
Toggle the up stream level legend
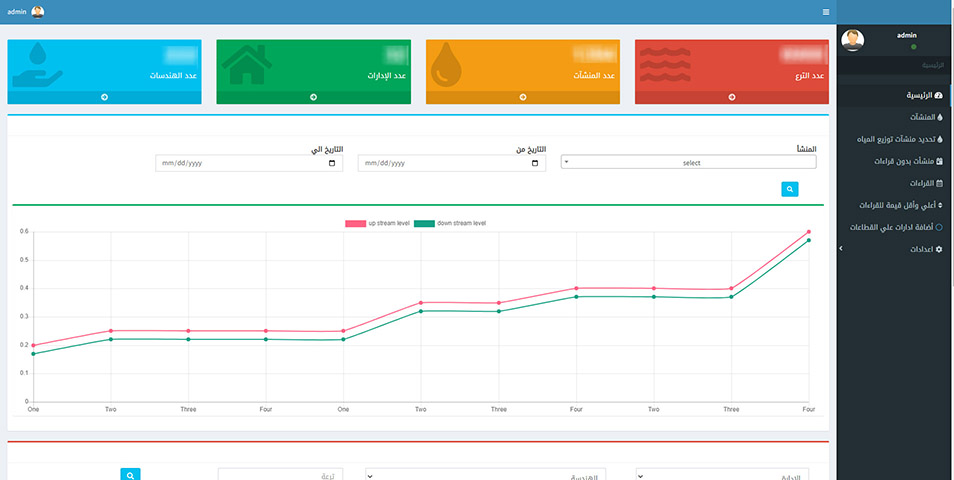(x=378, y=223)
